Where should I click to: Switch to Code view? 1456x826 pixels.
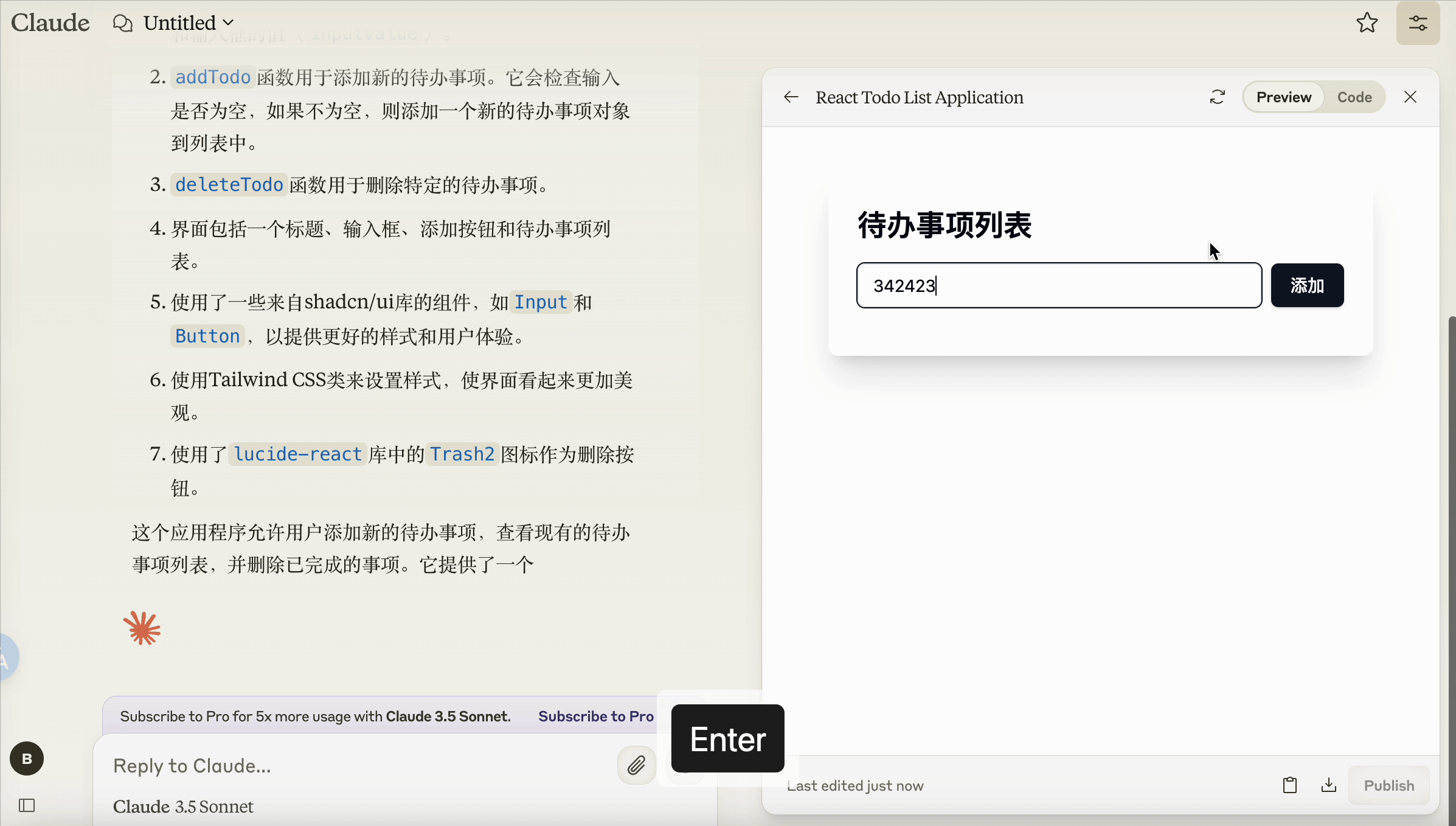pos(1354,97)
